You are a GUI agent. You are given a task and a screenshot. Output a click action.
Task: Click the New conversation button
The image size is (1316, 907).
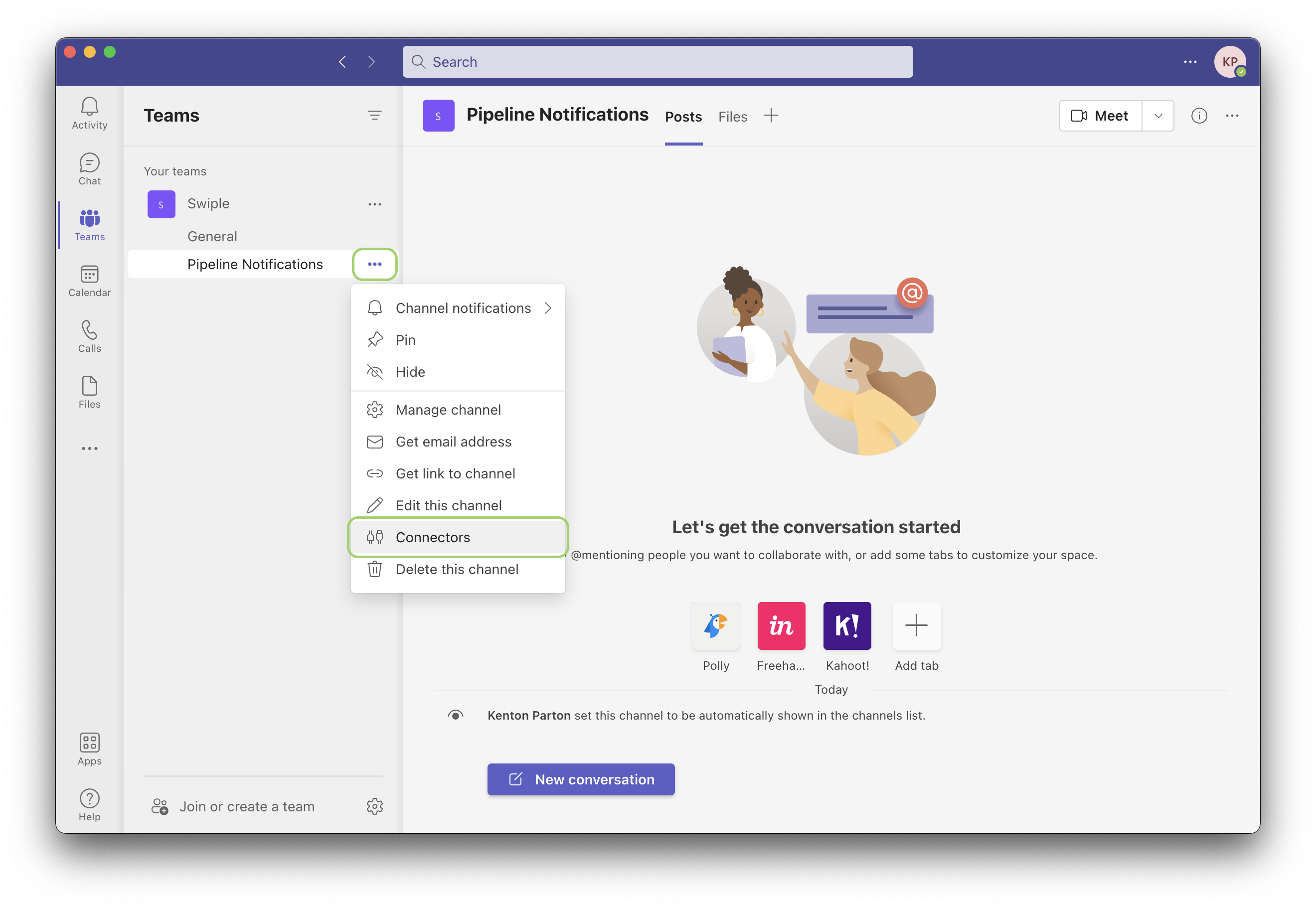pos(580,779)
